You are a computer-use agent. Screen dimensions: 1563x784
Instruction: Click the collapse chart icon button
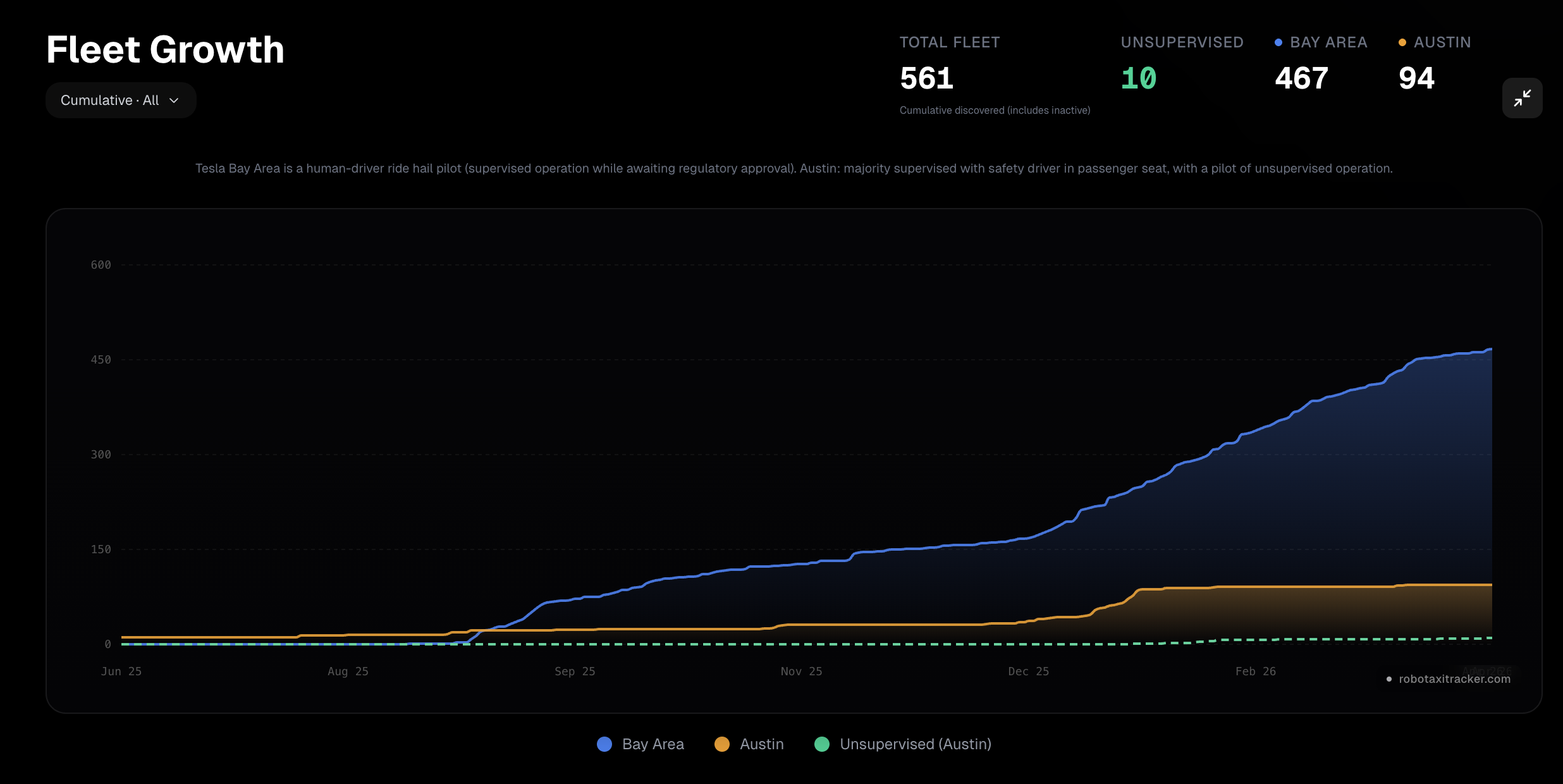[1522, 98]
